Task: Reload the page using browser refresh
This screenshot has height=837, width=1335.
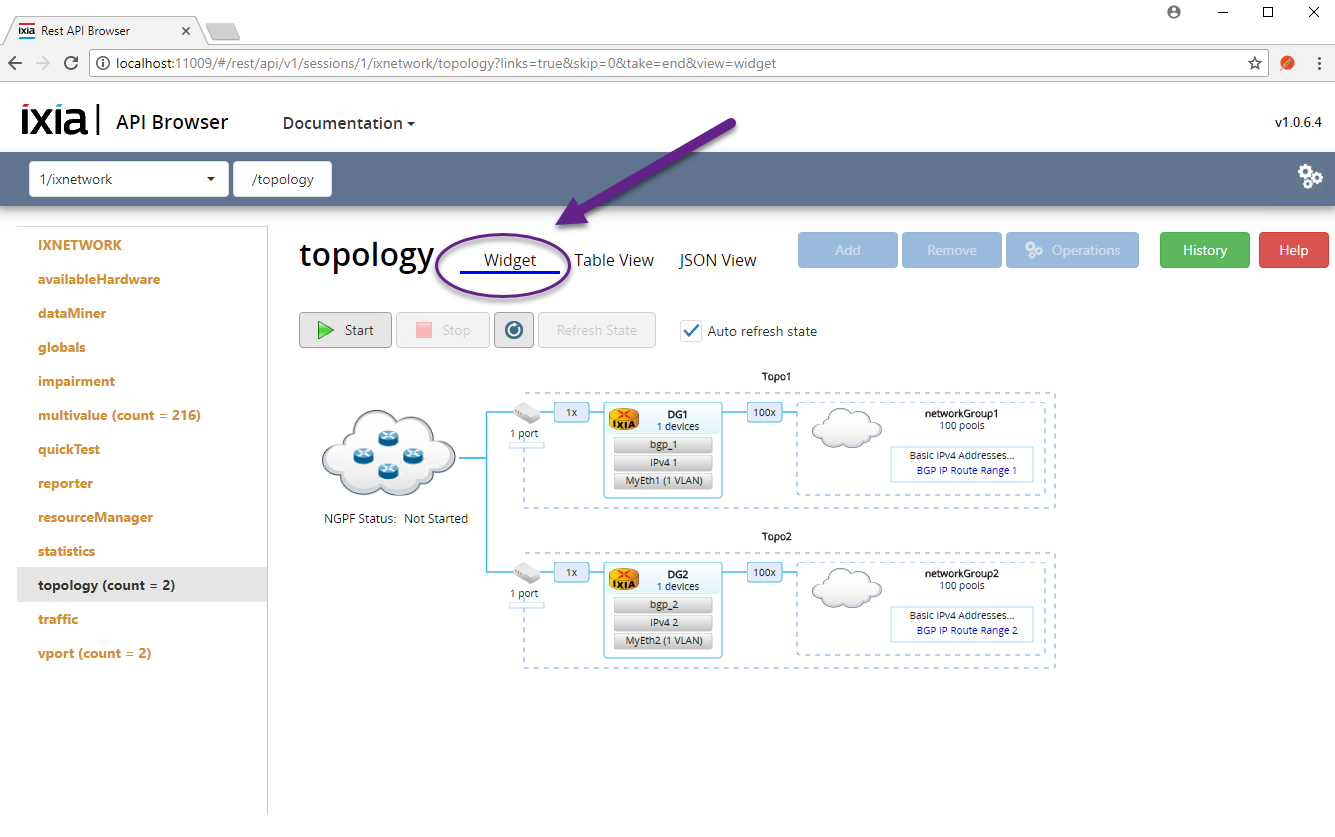Action: [71, 63]
